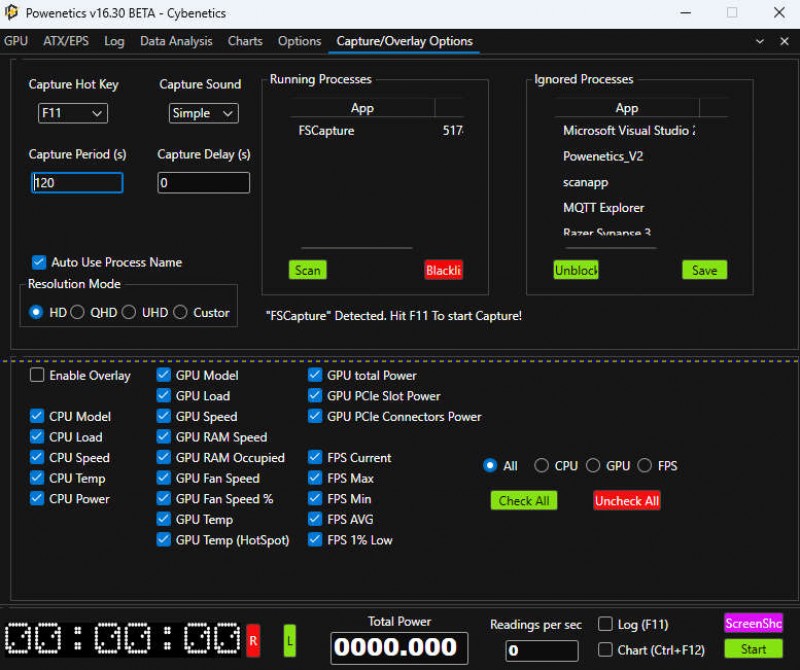Open the Capture Hot Key dropdown
The width and height of the screenshot is (800, 670).
pos(72,113)
